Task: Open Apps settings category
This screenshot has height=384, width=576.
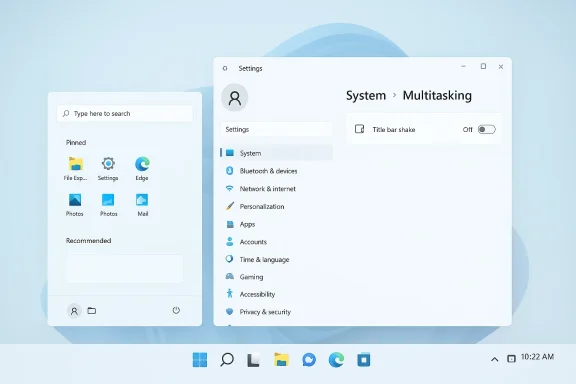Action: pyautogui.click(x=277, y=224)
